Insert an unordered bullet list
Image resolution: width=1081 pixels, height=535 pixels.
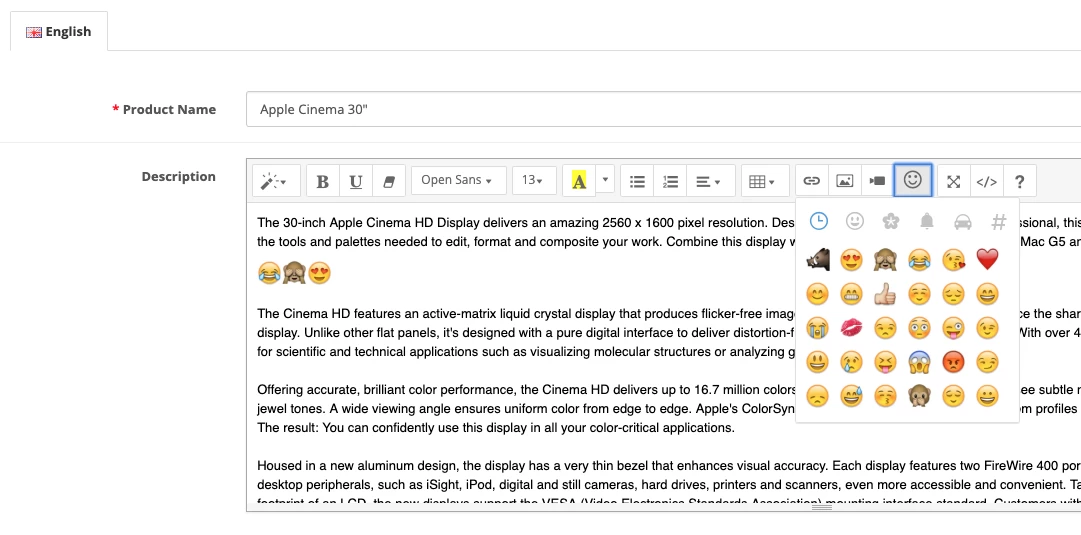637,181
